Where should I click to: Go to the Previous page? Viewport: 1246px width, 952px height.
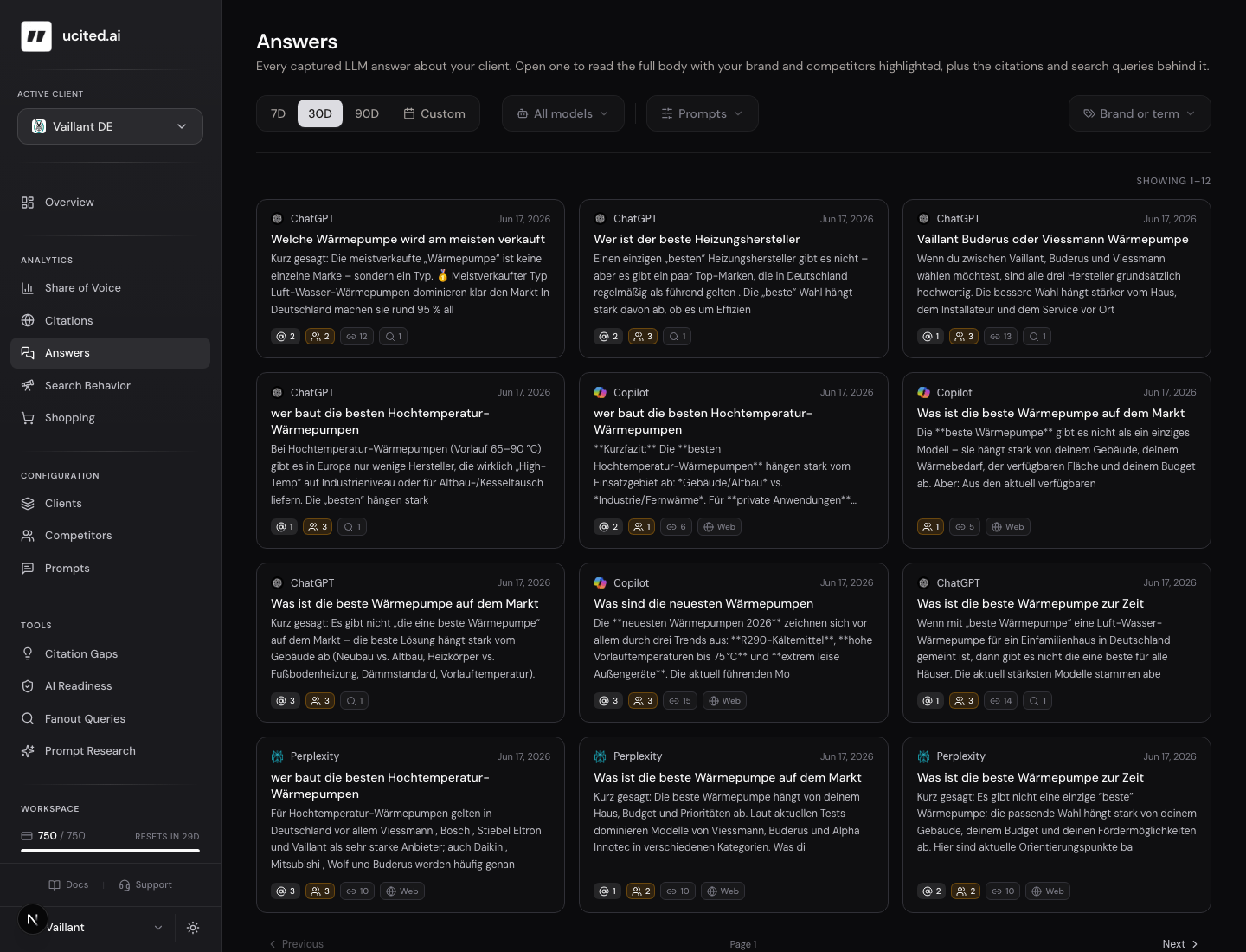297,944
